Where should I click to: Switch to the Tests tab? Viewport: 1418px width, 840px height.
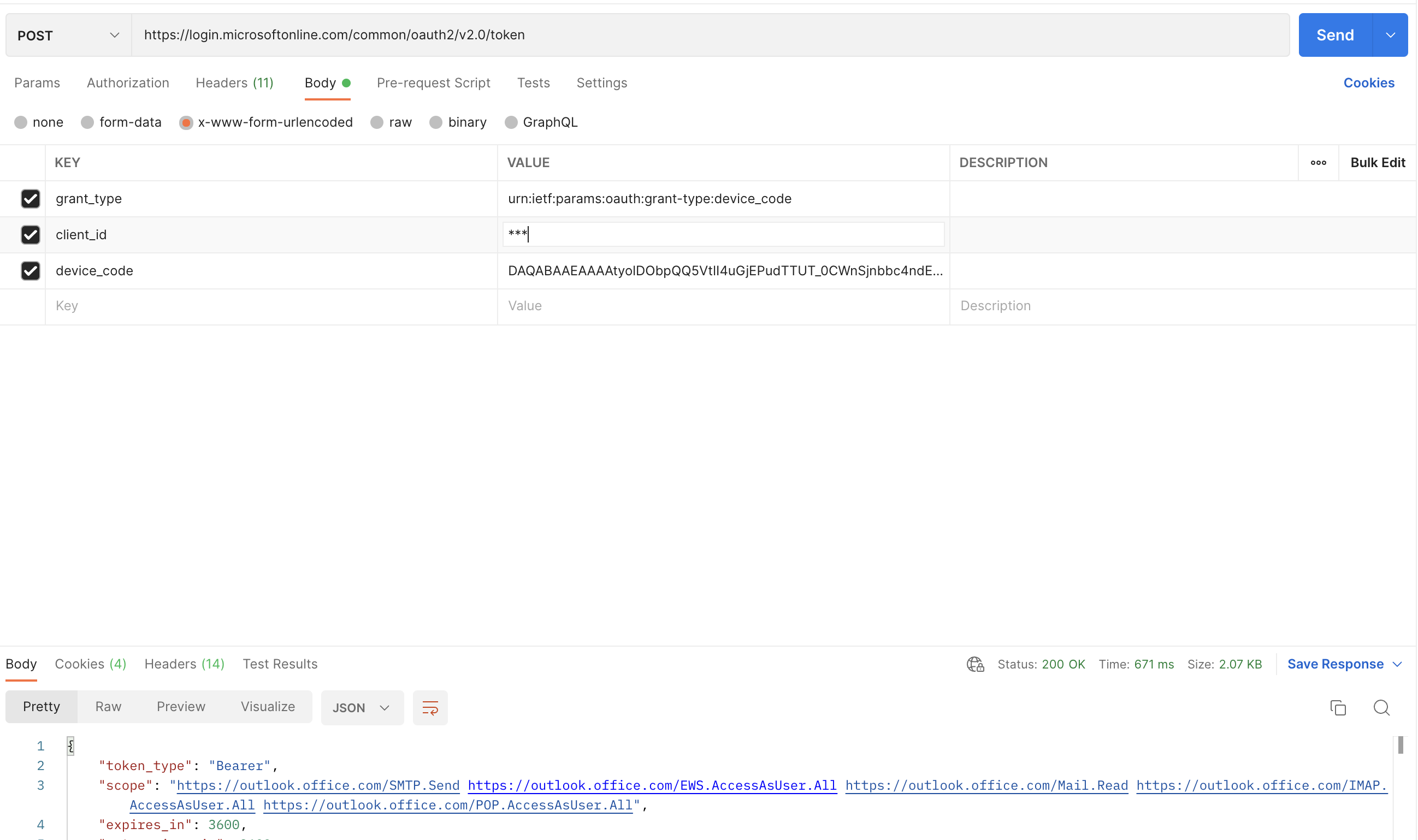click(x=534, y=83)
